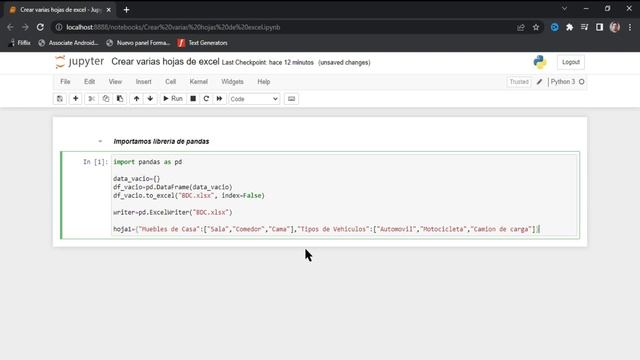Viewport: 640px width, 360px height.
Task: Interrupt the kernel stop icon
Action: click(x=193, y=99)
